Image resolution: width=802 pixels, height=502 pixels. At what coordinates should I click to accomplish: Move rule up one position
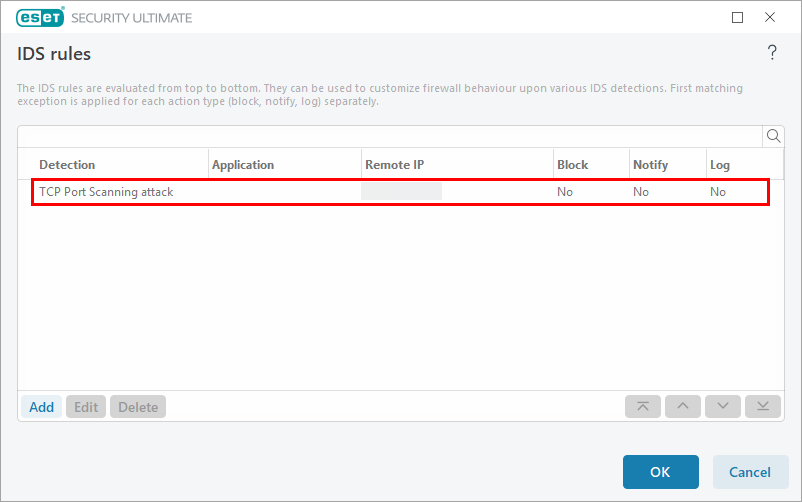(682, 406)
